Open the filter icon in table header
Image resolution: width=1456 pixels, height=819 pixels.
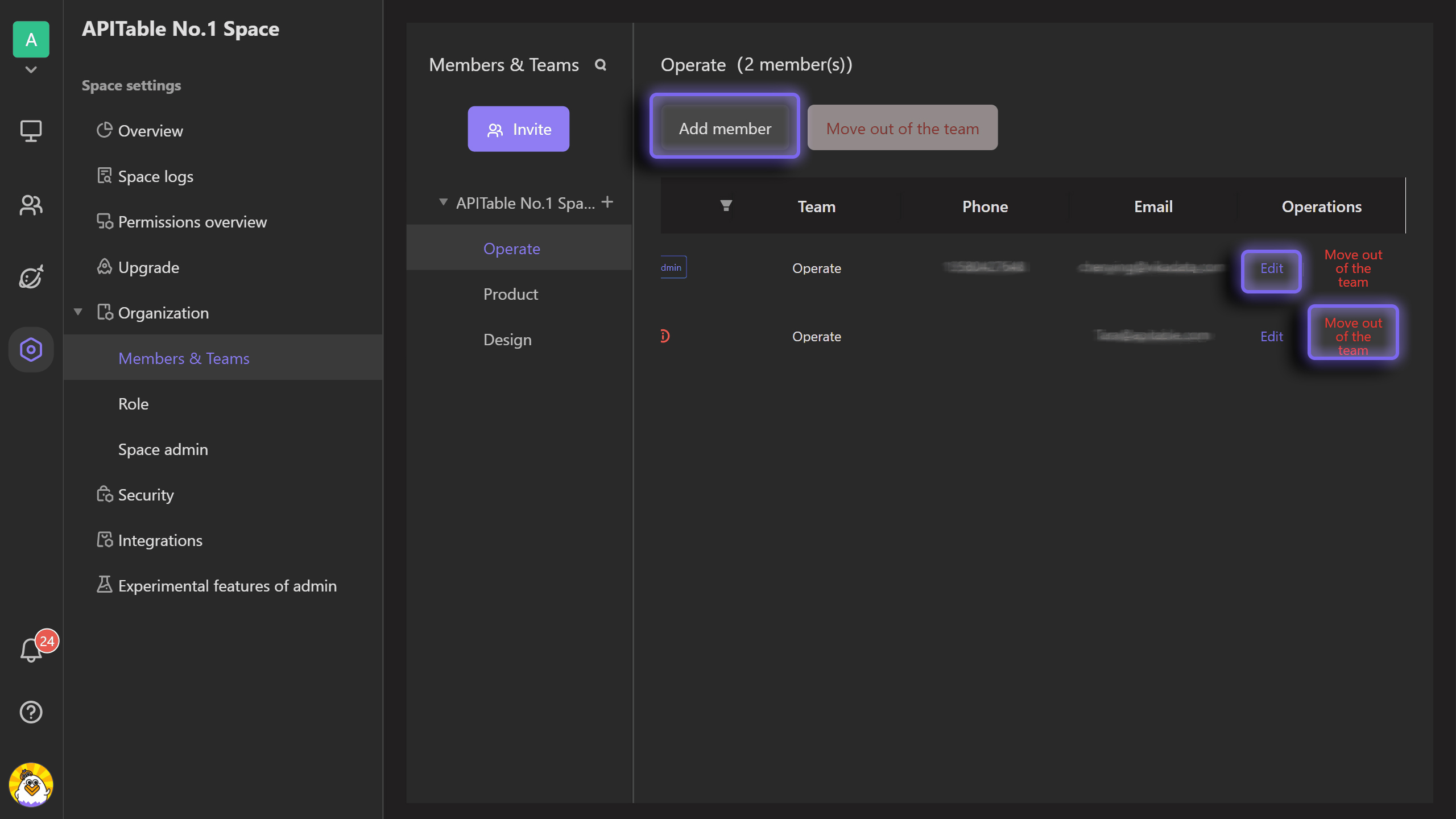[x=726, y=206]
